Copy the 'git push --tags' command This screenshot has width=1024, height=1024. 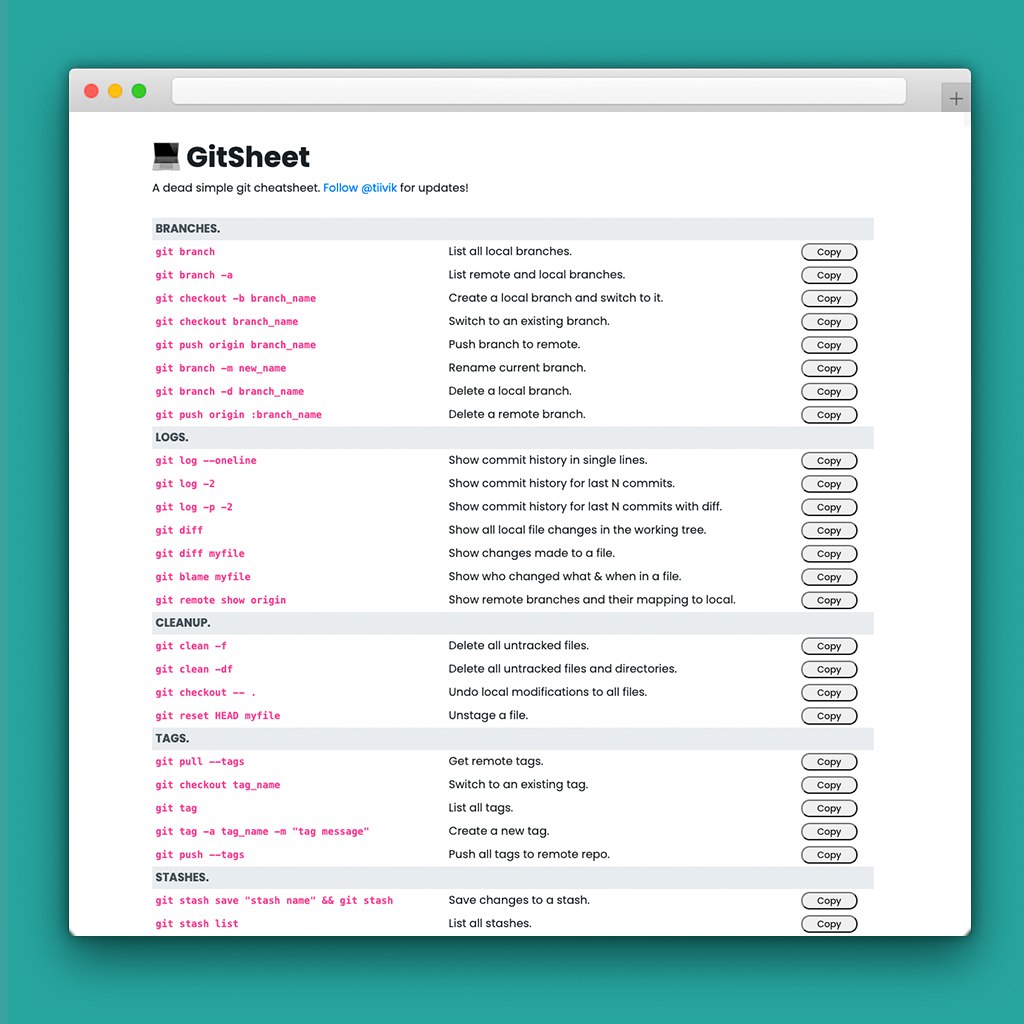tap(829, 855)
